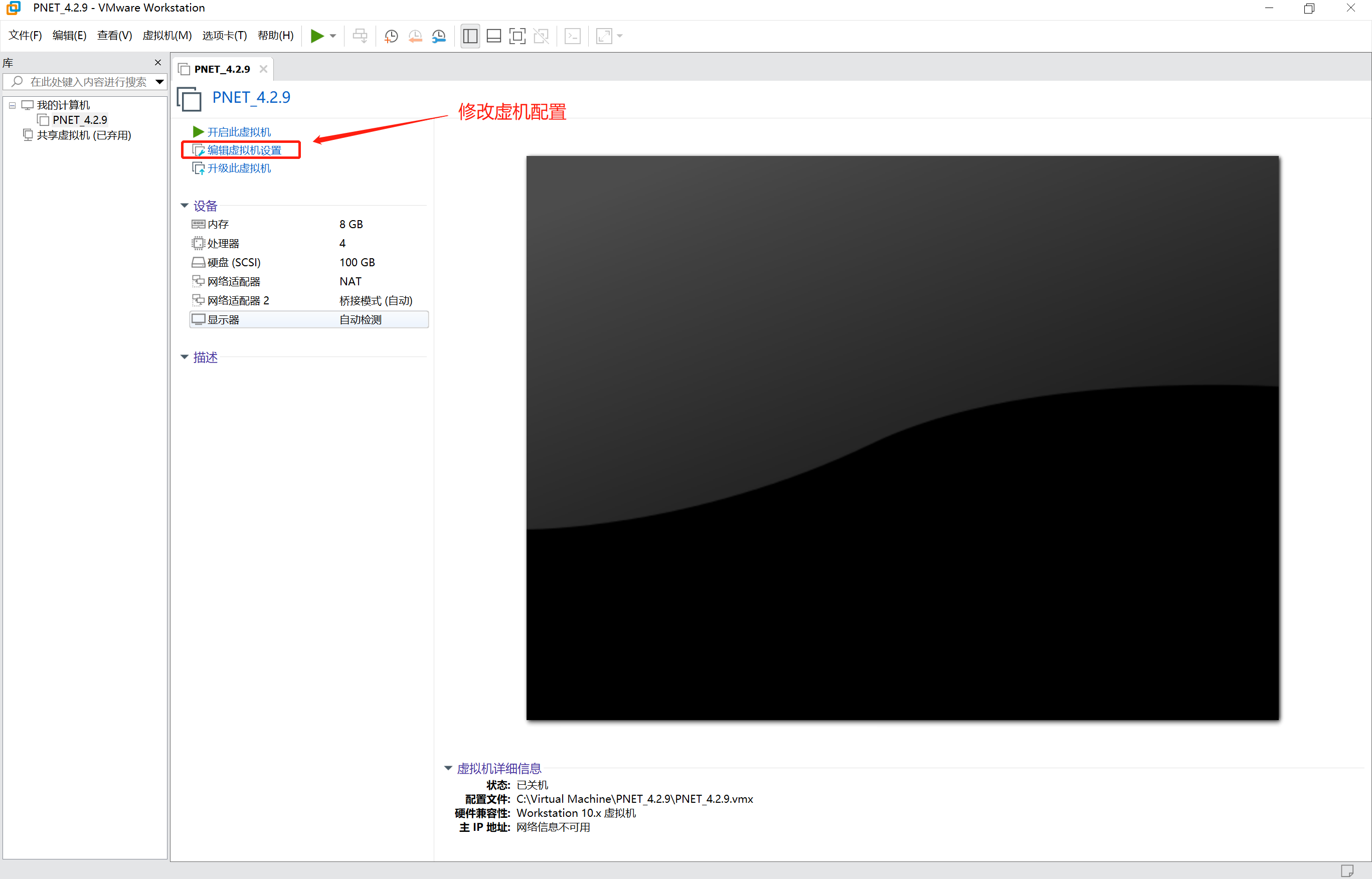Switch to the PNET_4.2.9 tab

[x=222, y=69]
